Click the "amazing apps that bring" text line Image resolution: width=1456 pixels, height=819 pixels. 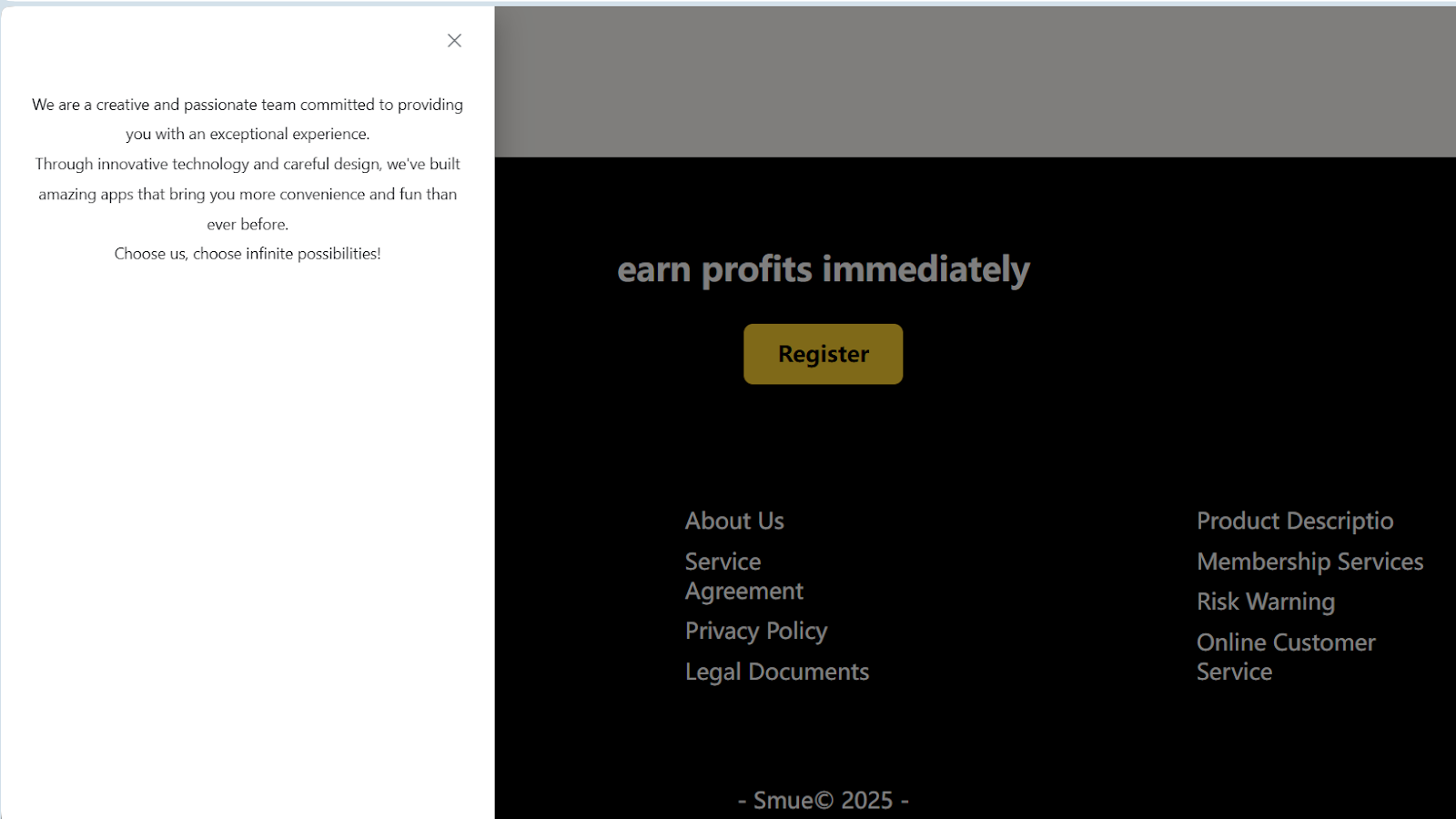(248, 194)
